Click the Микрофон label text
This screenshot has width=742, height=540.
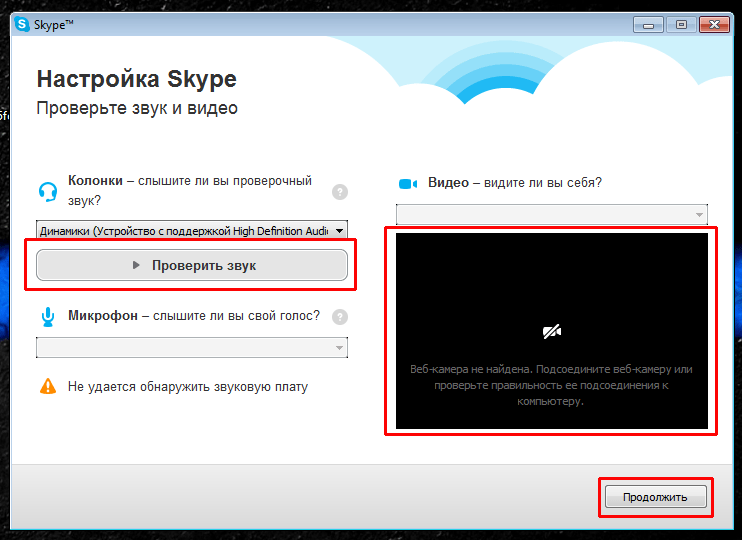coord(103,316)
